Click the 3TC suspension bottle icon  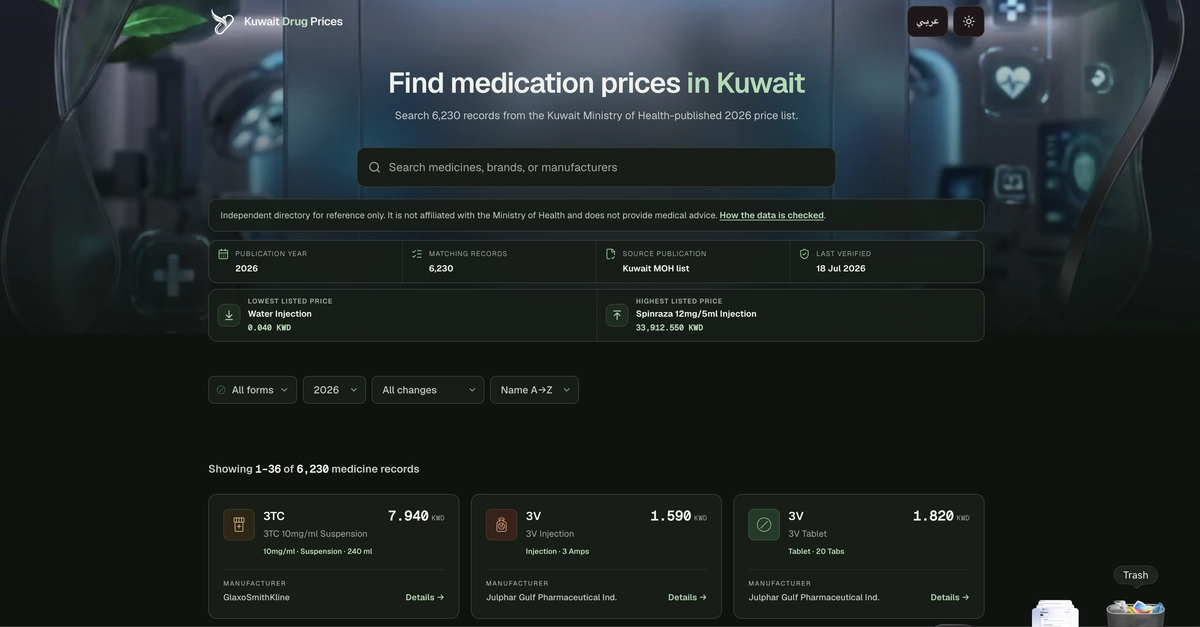point(239,524)
